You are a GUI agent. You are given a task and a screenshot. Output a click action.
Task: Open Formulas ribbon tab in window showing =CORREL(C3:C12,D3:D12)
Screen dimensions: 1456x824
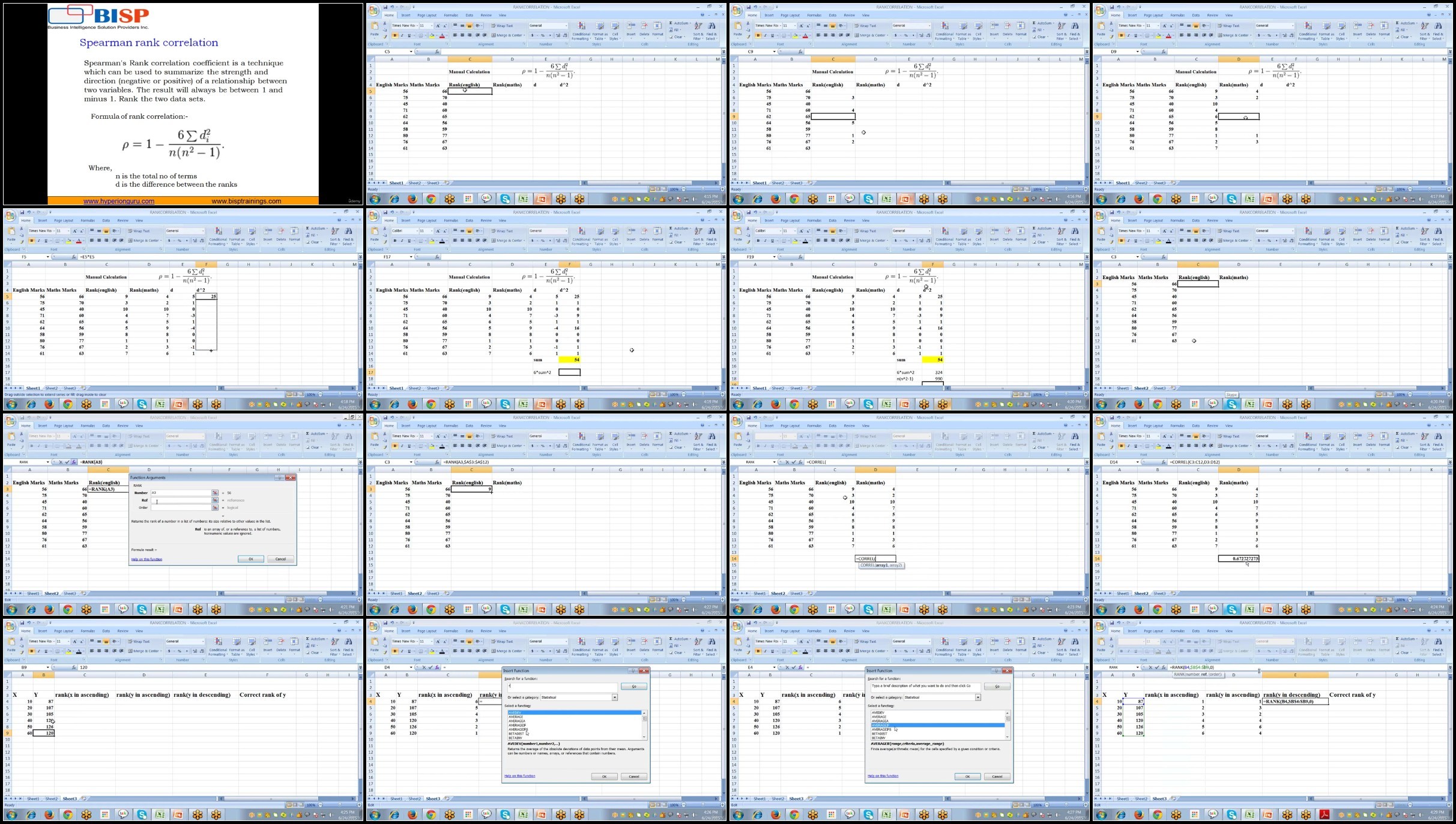point(1177,426)
